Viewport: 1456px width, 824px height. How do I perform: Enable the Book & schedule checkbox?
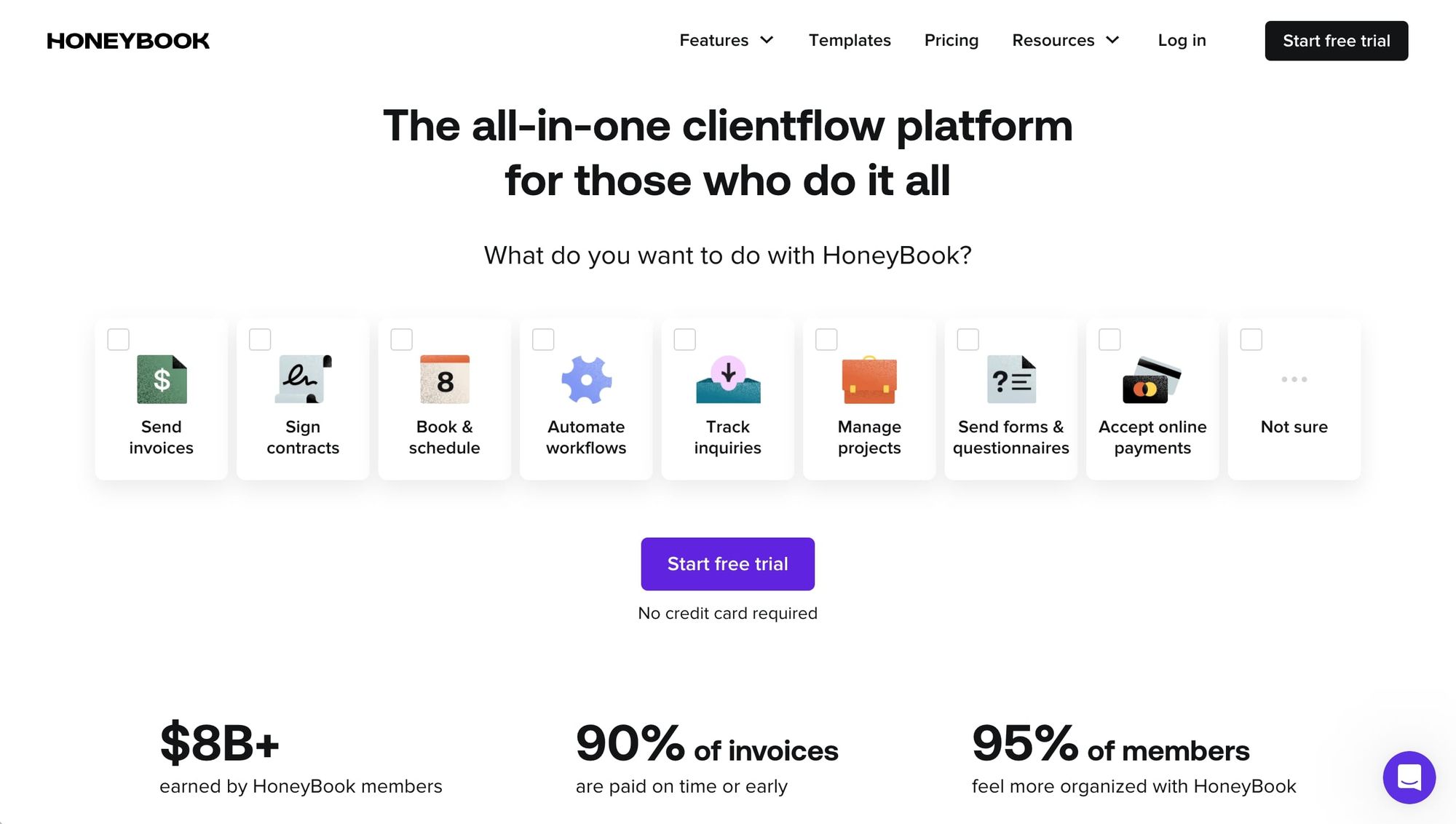point(398,337)
